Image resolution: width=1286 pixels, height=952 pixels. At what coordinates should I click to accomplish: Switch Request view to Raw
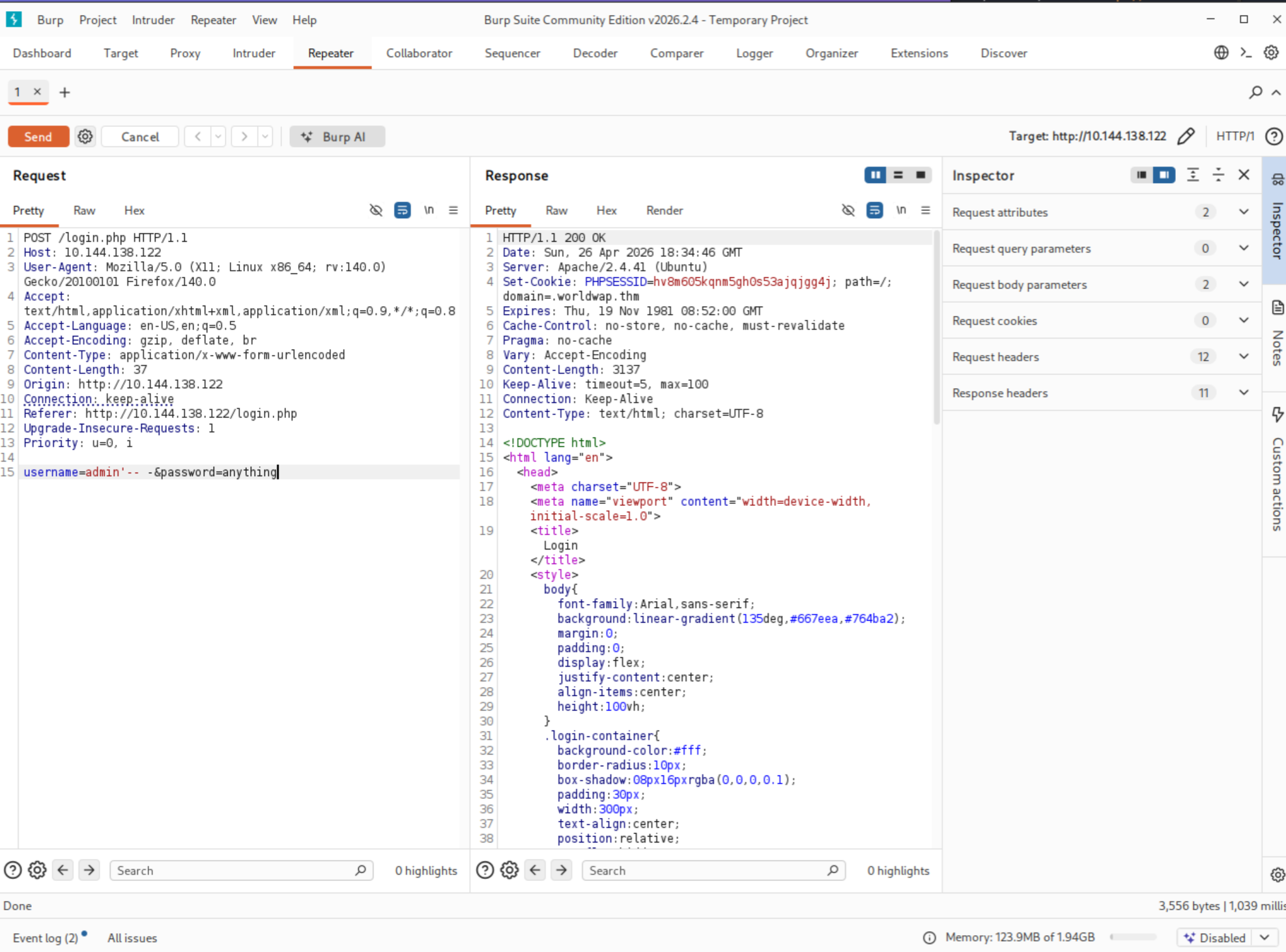click(84, 210)
